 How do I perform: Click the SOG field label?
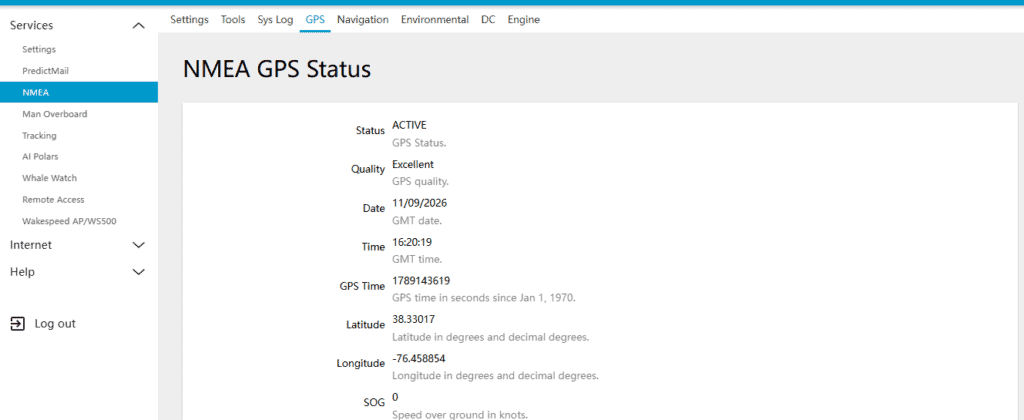(376, 402)
